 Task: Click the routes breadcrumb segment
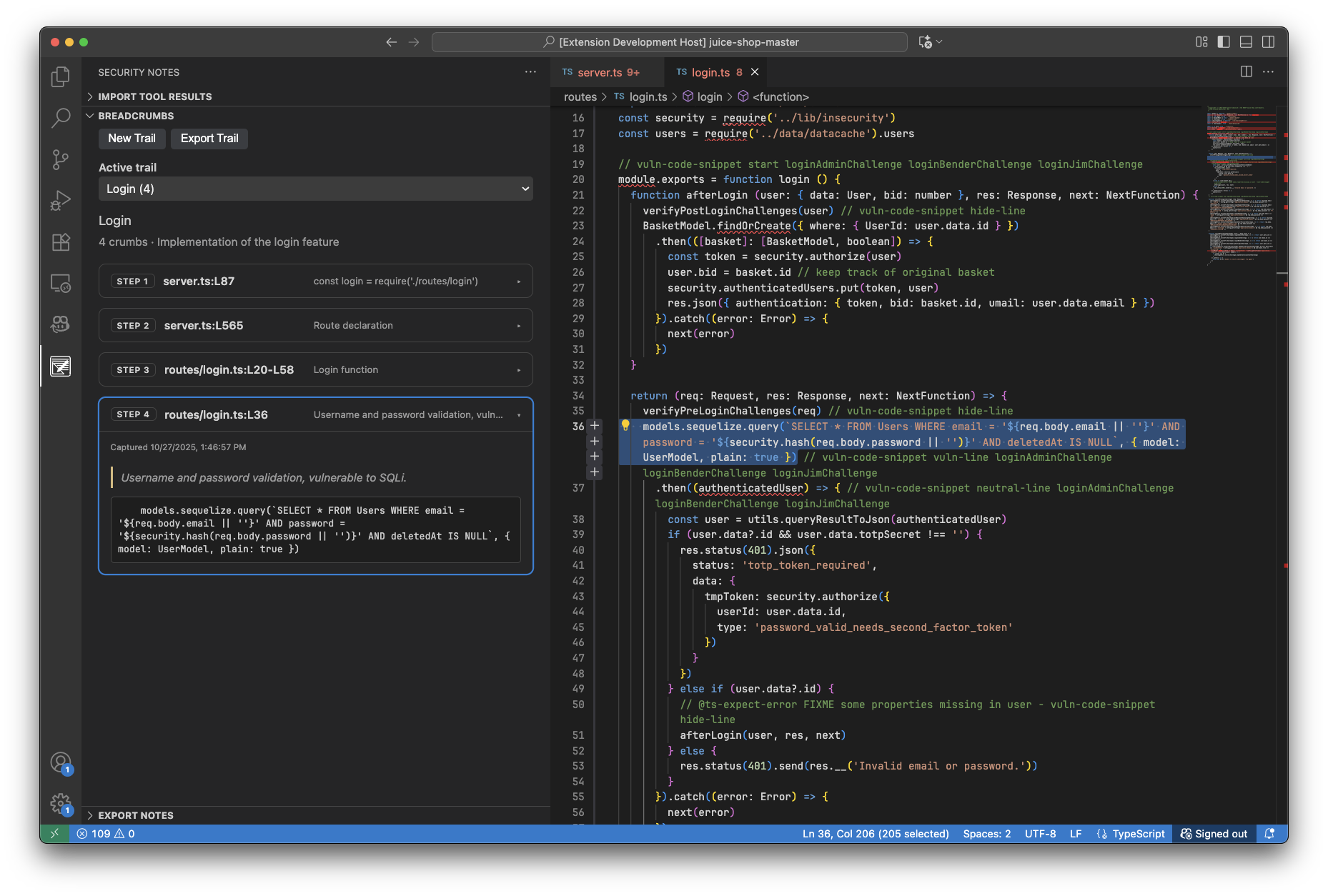point(580,96)
